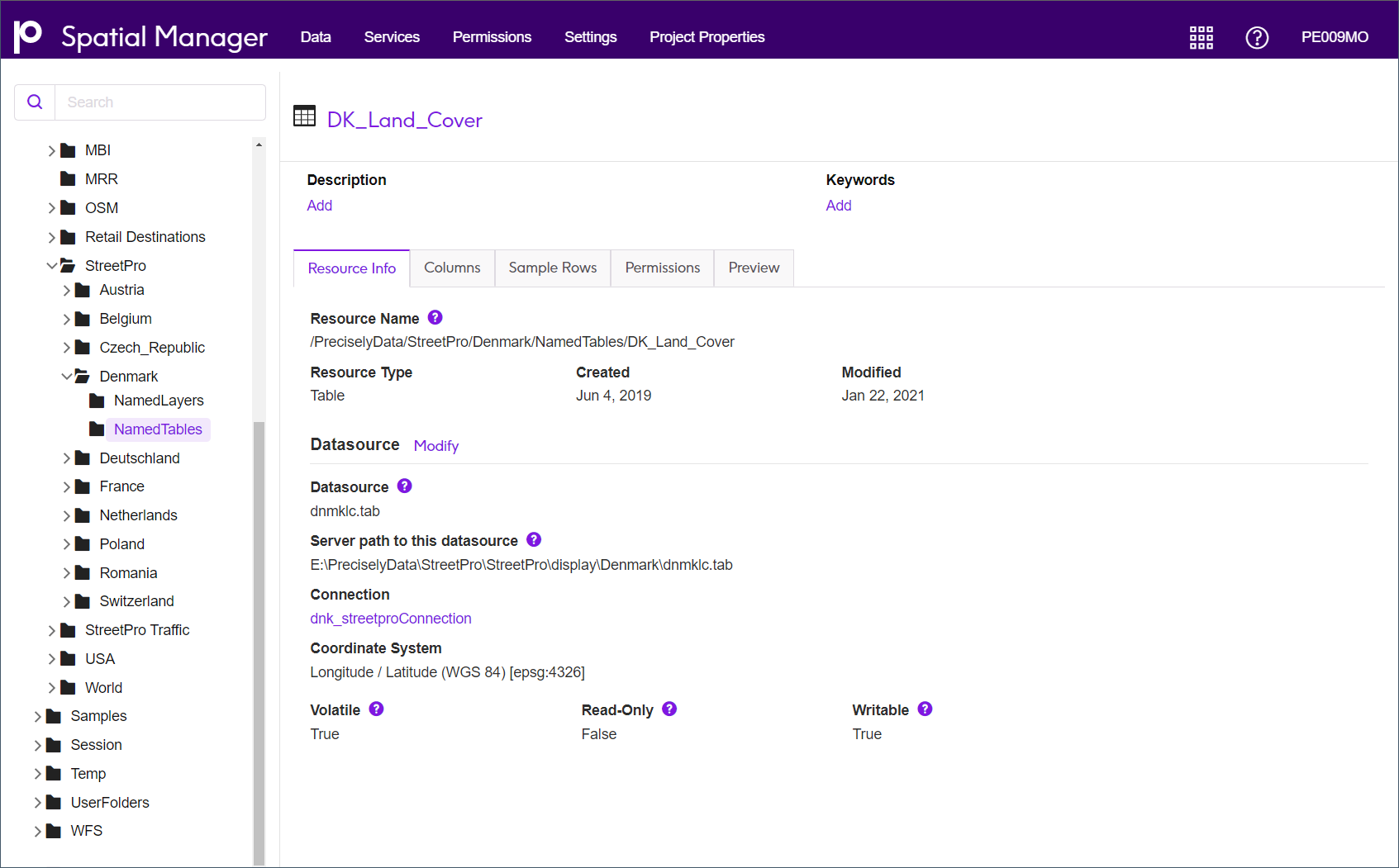Click the Precisely logo icon
Image resolution: width=1399 pixels, height=868 pixels.
pyautogui.click(x=28, y=36)
